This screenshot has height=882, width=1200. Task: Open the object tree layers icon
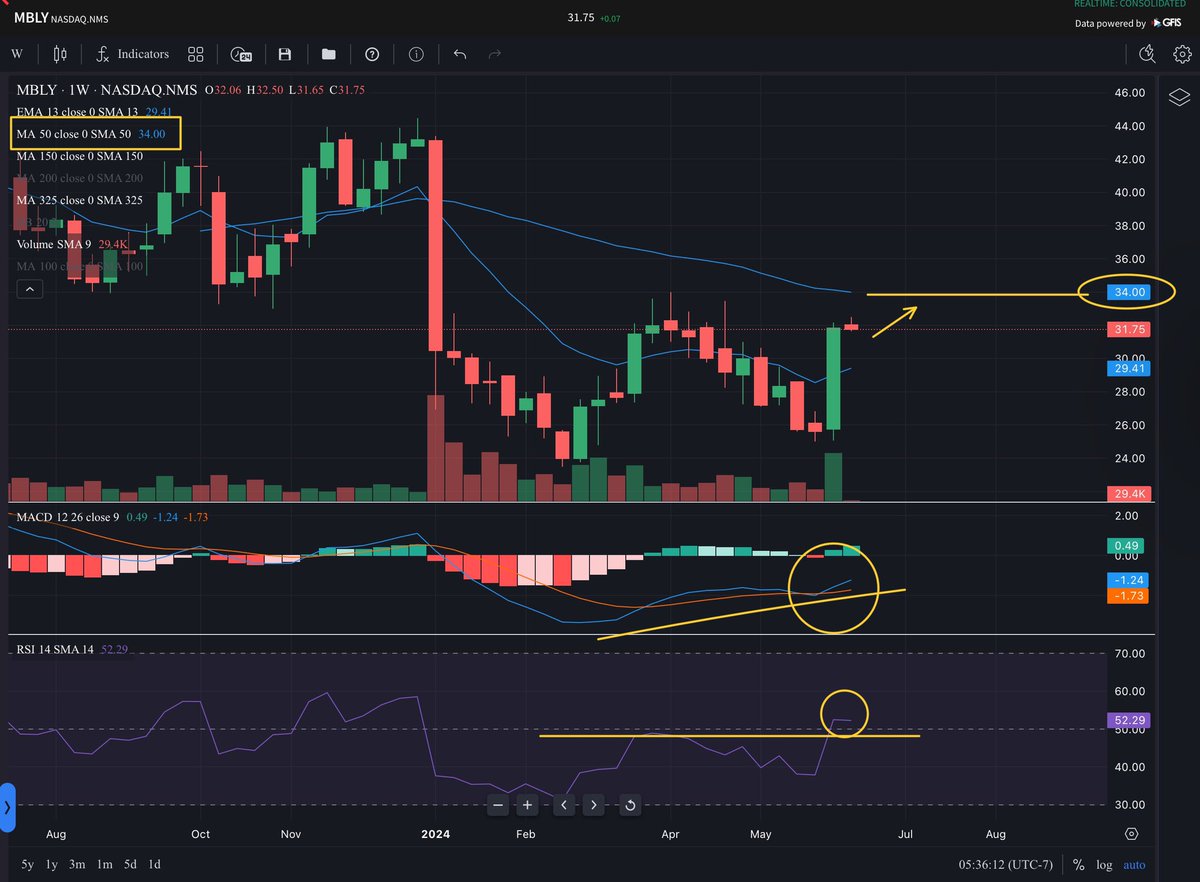tap(1178, 97)
